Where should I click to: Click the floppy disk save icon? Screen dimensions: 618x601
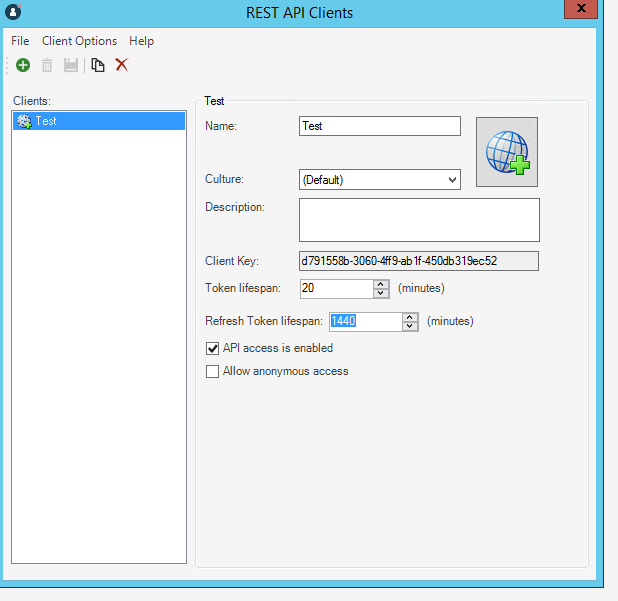click(71, 65)
